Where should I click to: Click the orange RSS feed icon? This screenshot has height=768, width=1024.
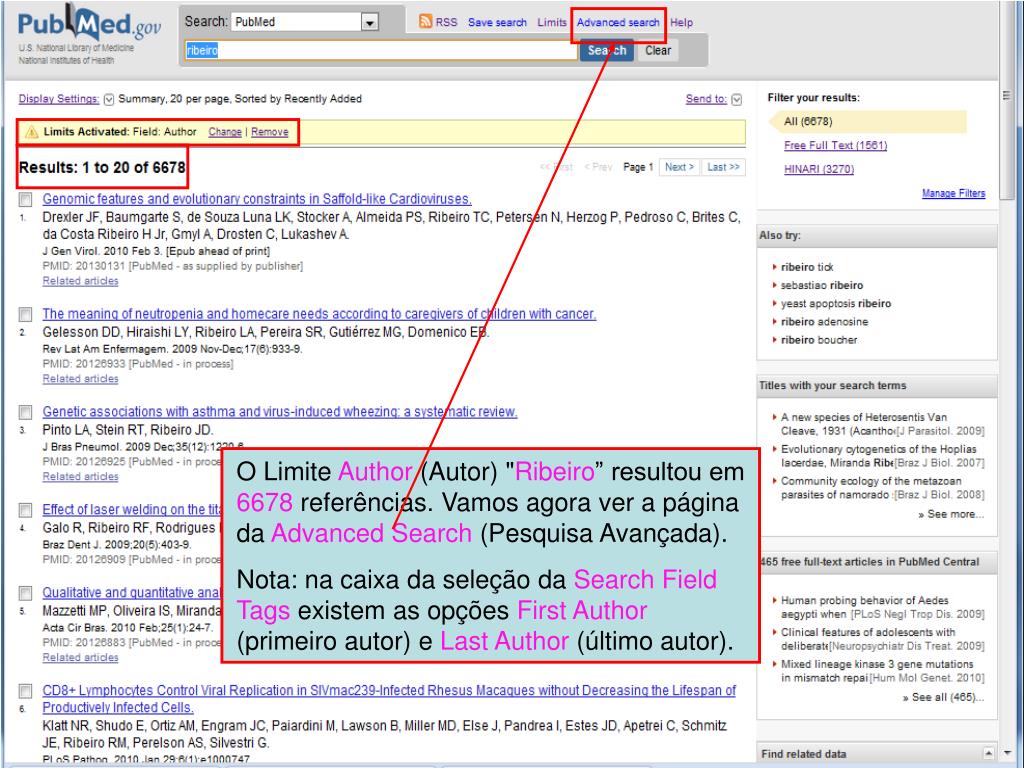[425, 22]
